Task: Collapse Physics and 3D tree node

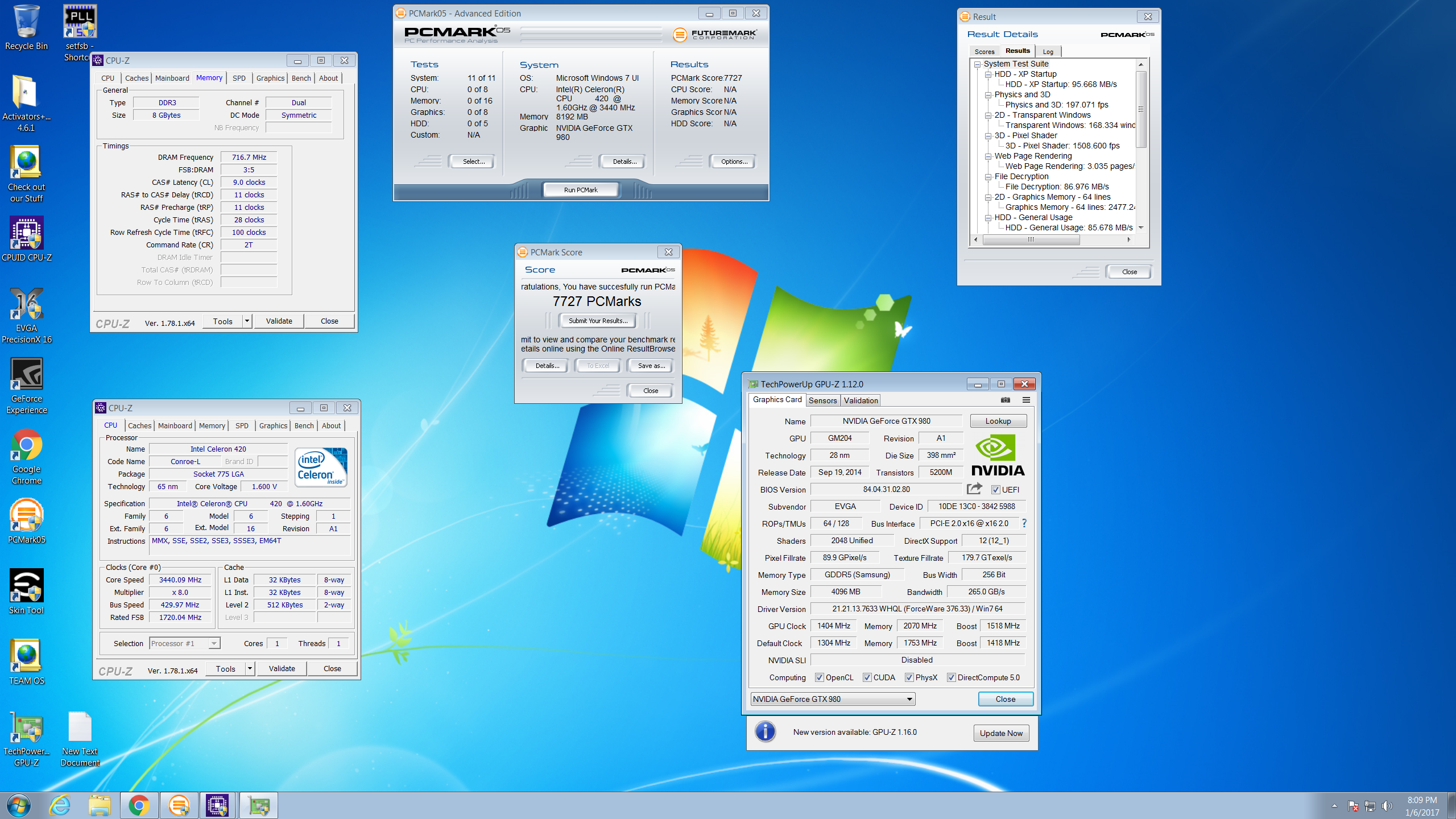Action: pyautogui.click(x=988, y=95)
